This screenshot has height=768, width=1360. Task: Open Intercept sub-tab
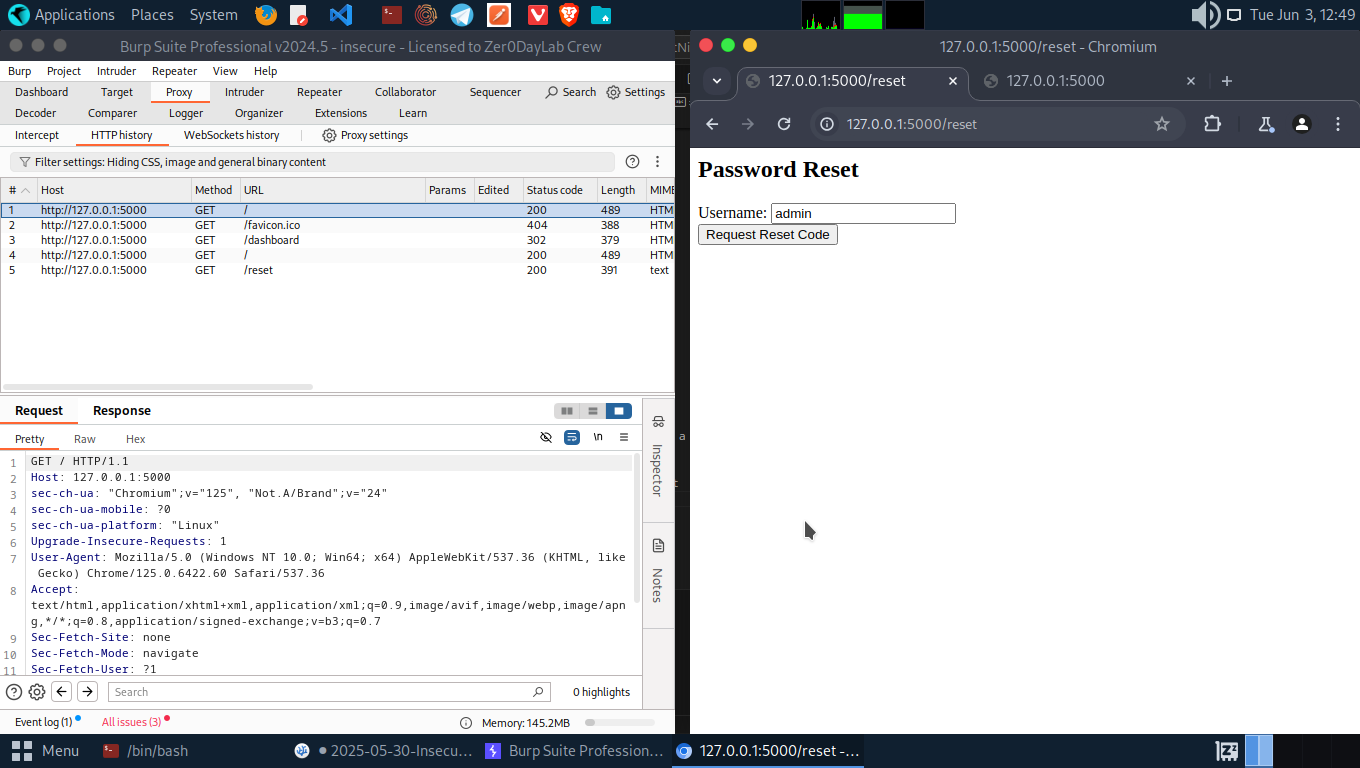[37, 135]
